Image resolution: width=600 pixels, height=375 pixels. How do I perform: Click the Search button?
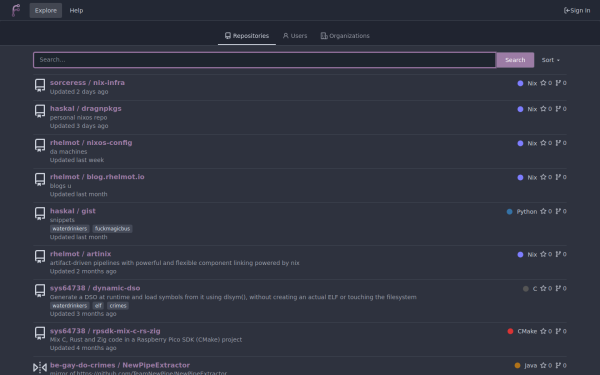515,60
